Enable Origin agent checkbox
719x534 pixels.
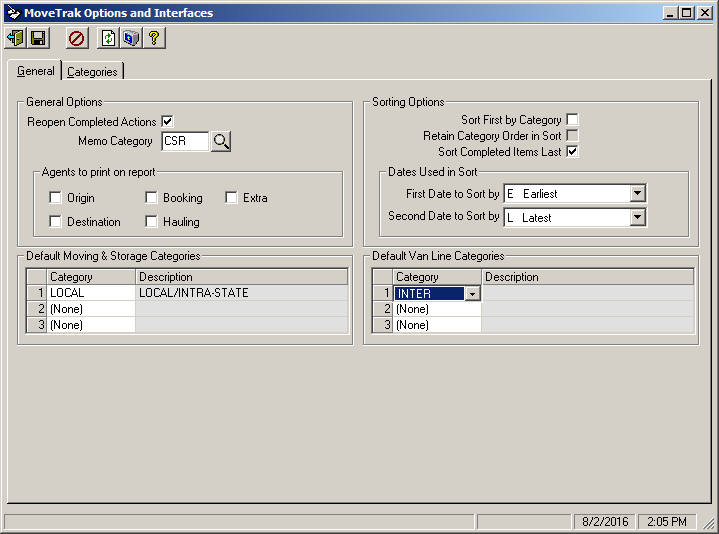(55, 198)
